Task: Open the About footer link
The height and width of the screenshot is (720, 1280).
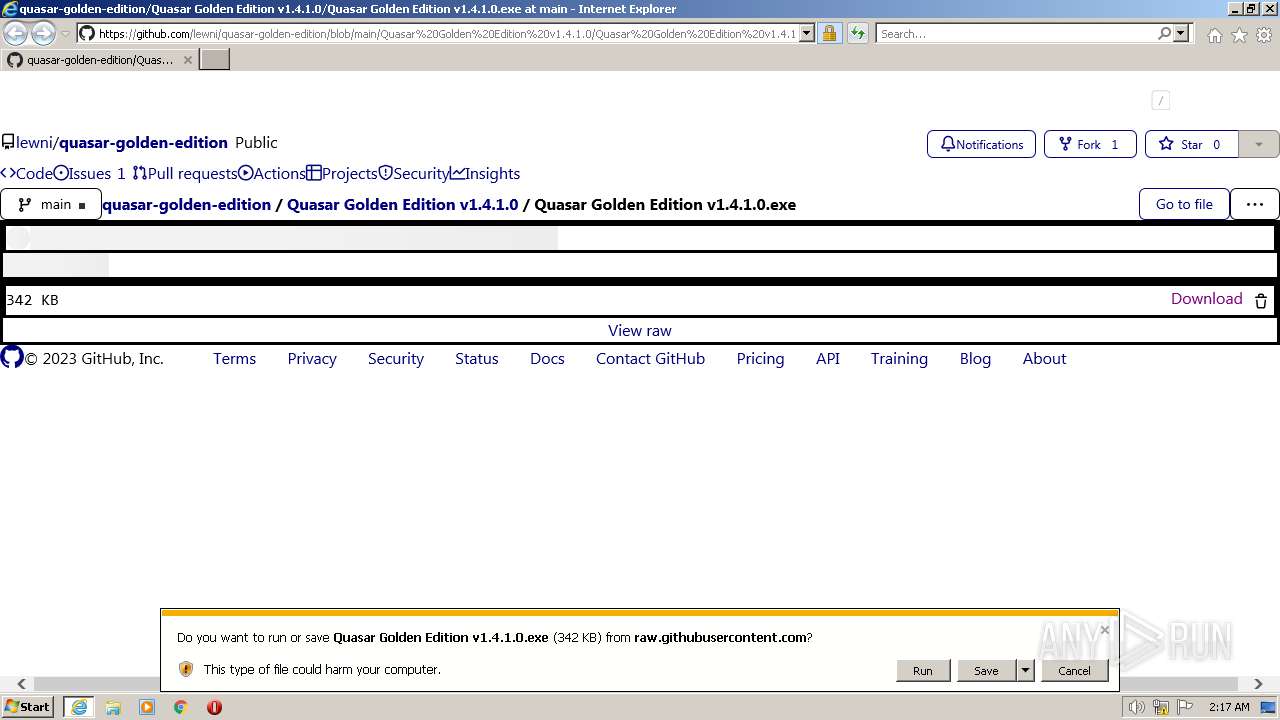Action: point(1044,358)
